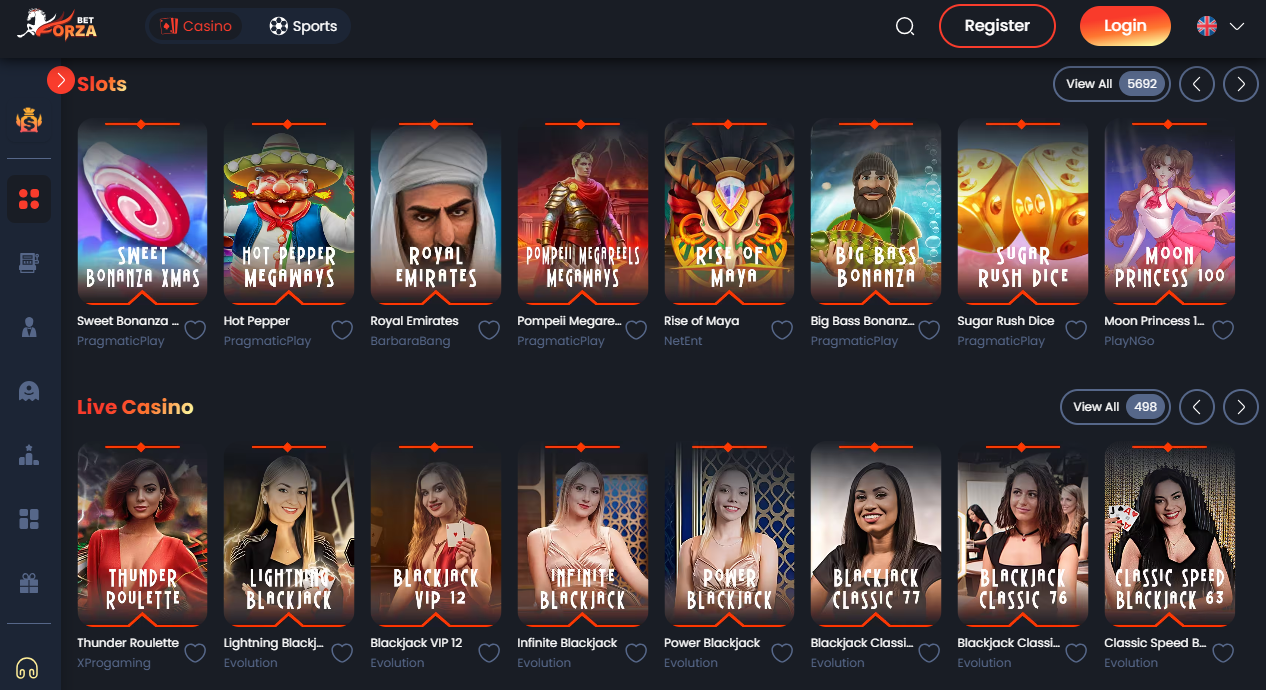Go to next Slots carousel page

coord(1241,84)
